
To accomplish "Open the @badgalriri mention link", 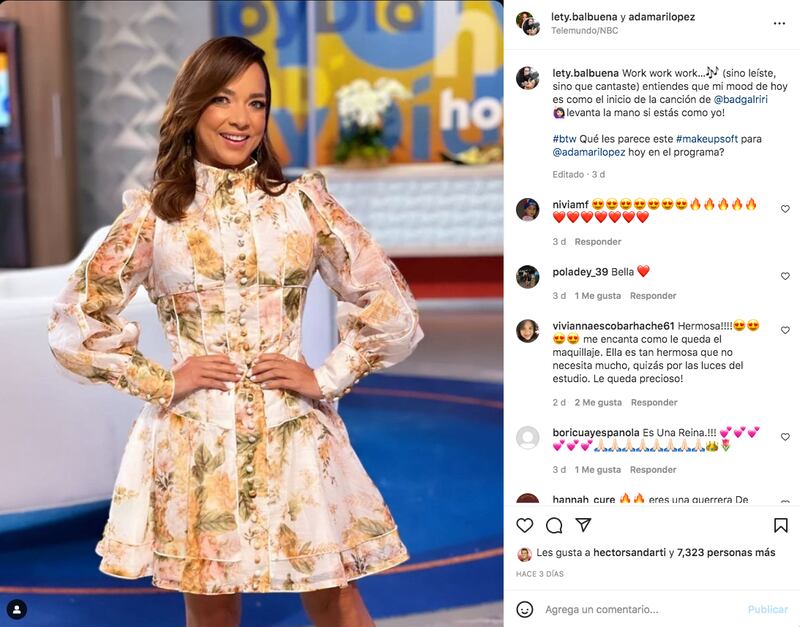I will point(740,99).
